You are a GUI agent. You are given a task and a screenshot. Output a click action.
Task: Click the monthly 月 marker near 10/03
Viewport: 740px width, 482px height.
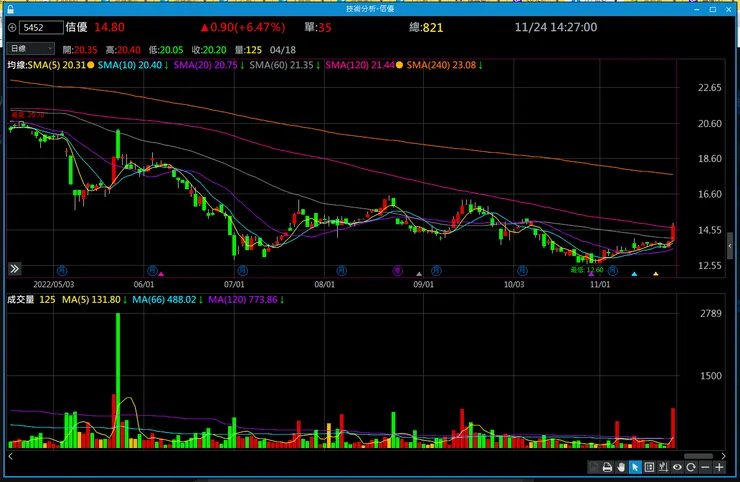522,271
